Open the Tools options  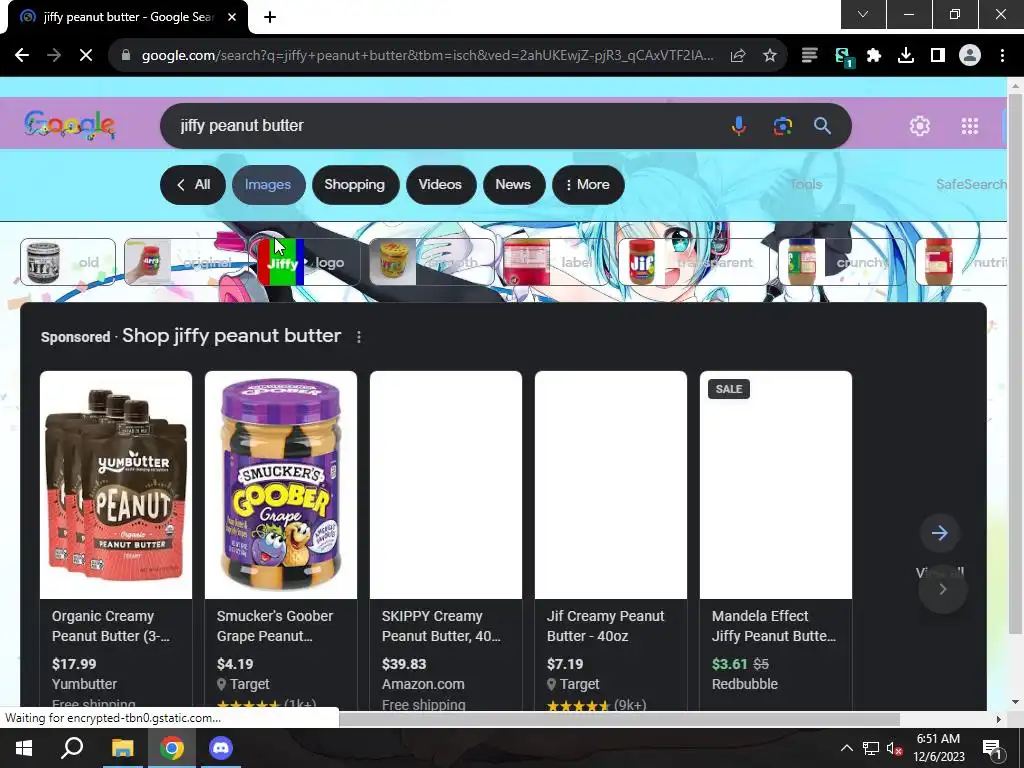tap(806, 184)
